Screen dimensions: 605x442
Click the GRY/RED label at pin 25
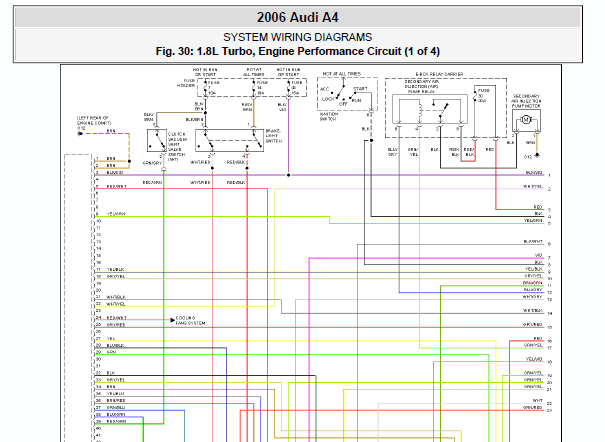click(116, 324)
